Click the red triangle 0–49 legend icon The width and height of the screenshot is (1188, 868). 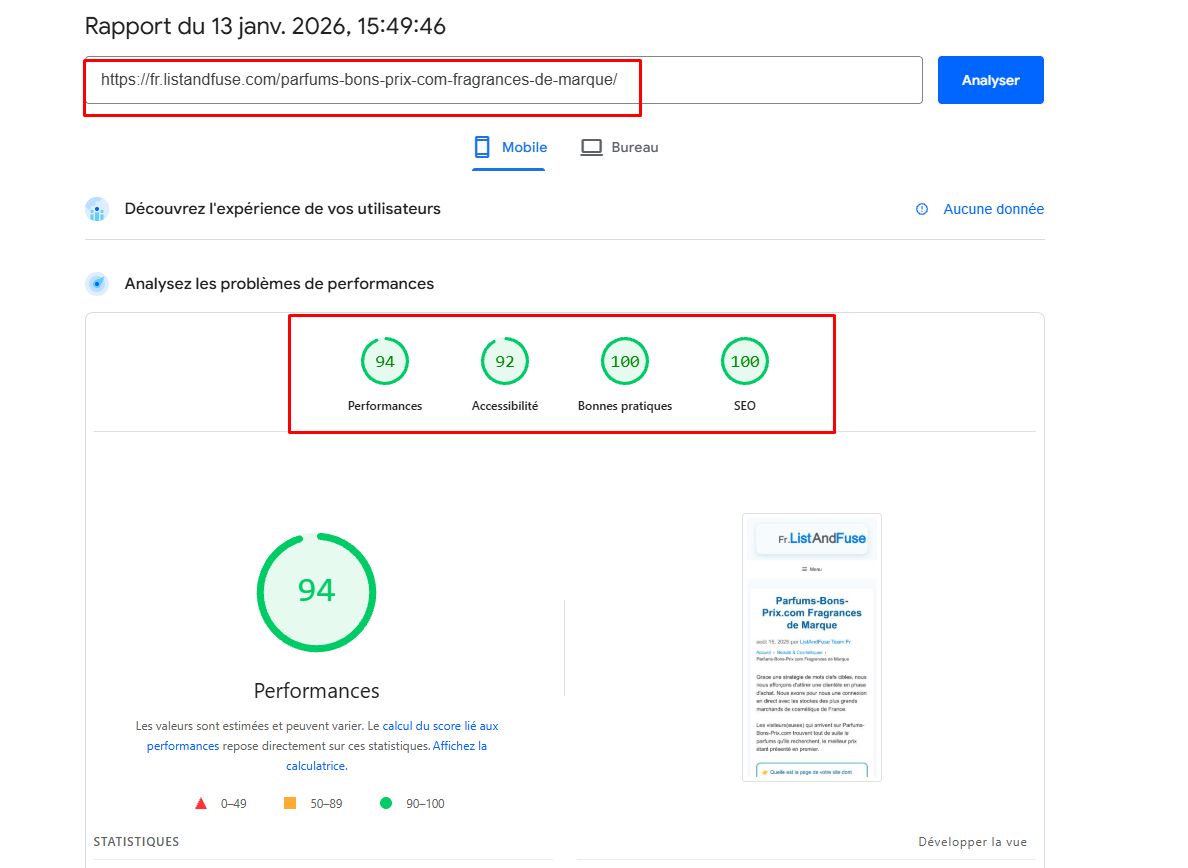point(201,804)
